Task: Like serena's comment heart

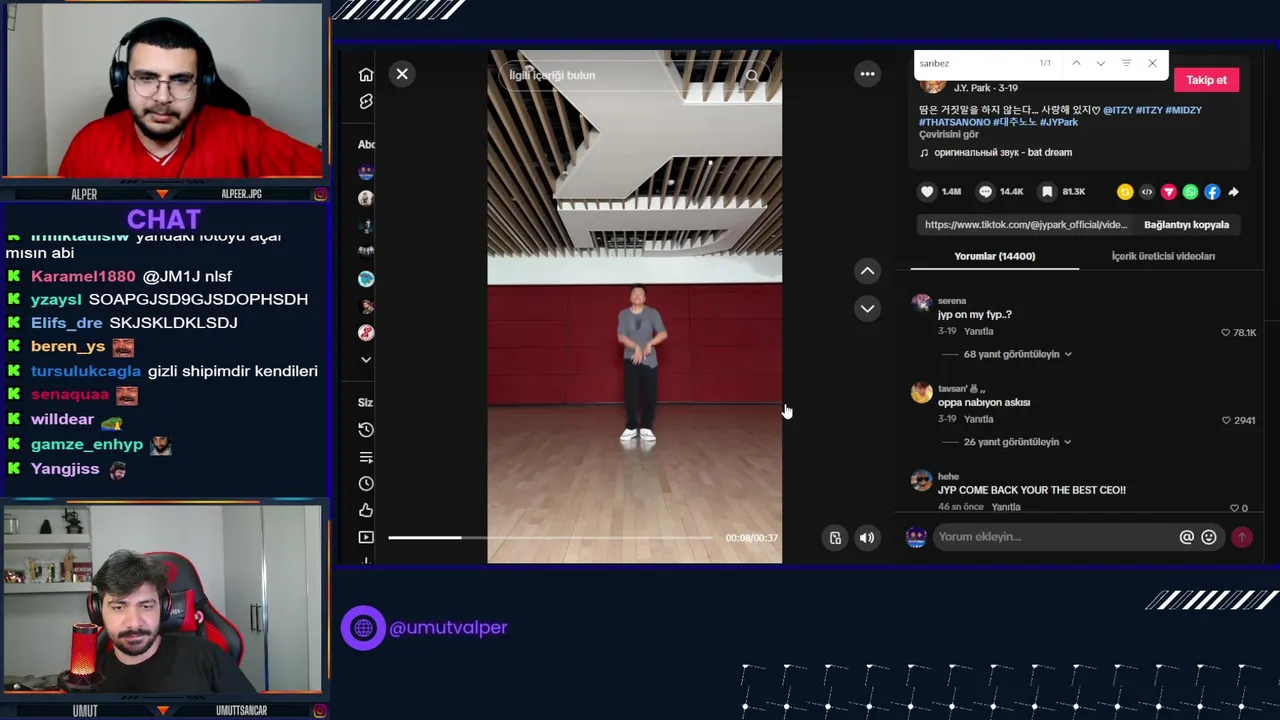Action: point(1225,332)
